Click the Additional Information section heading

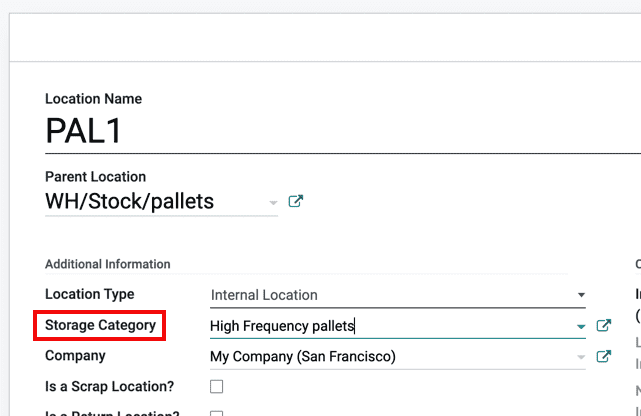pos(107,264)
